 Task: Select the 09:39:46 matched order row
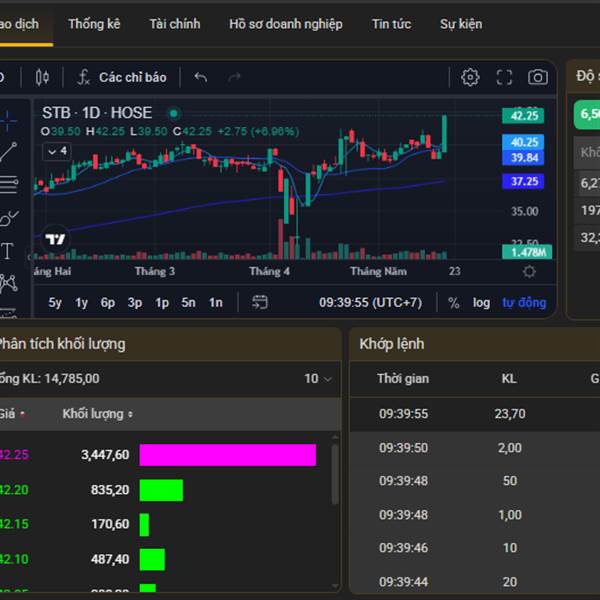pos(475,548)
